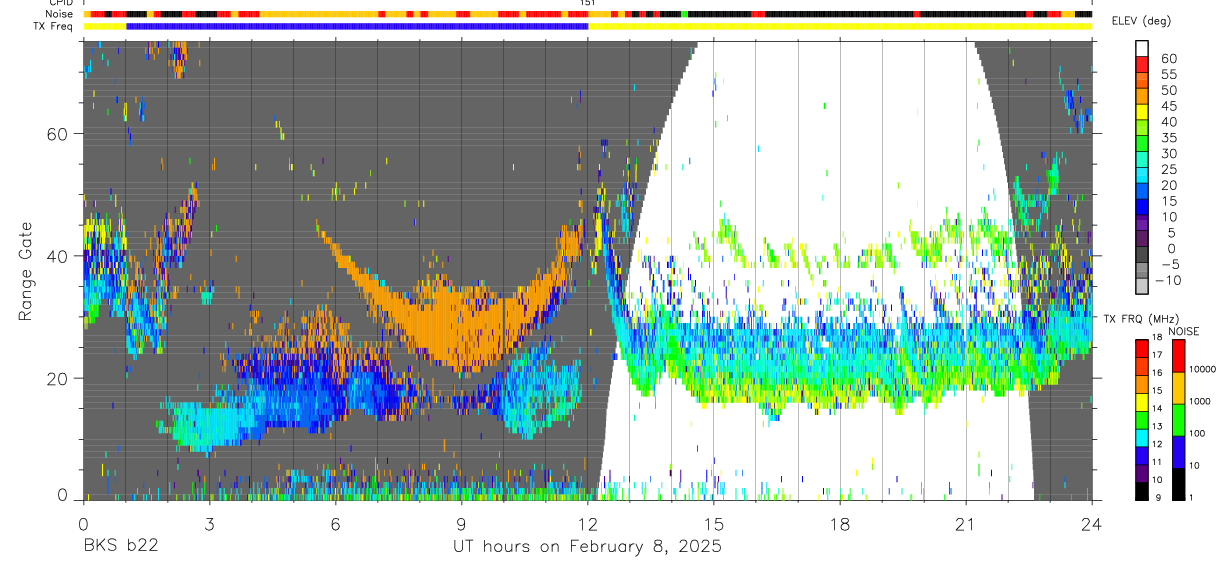Pick cyan segment of ELEV colorbar

pos(1143,176)
